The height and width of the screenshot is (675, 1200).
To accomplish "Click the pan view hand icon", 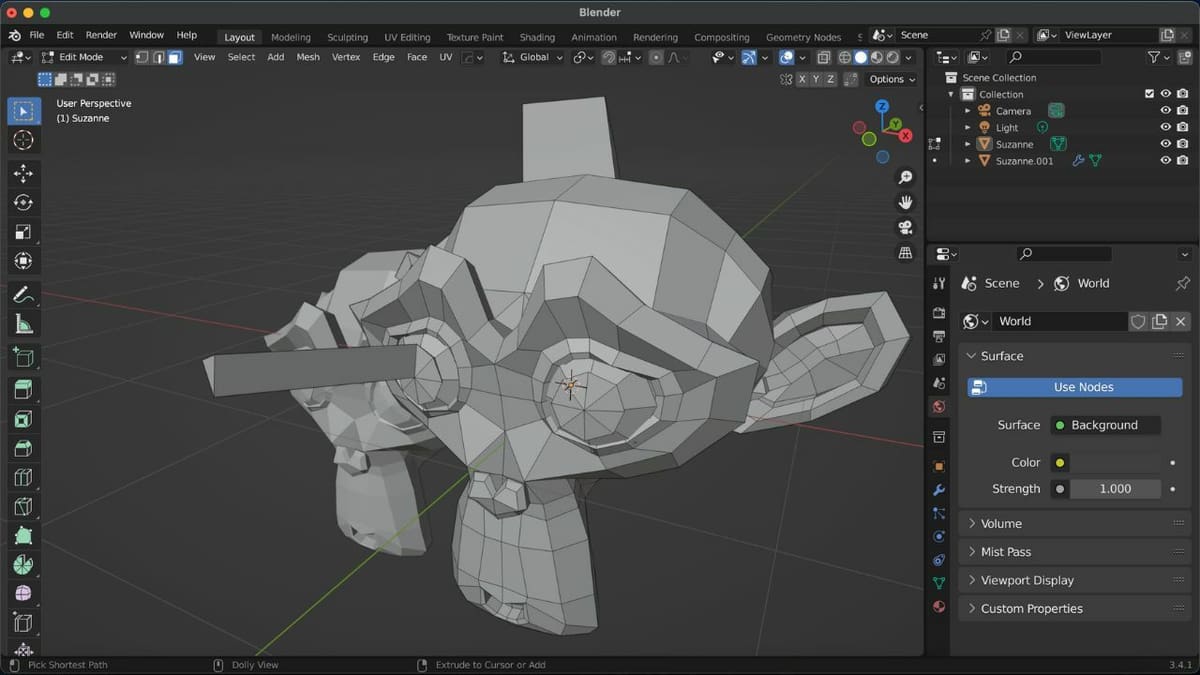I will click(x=905, y=203).
